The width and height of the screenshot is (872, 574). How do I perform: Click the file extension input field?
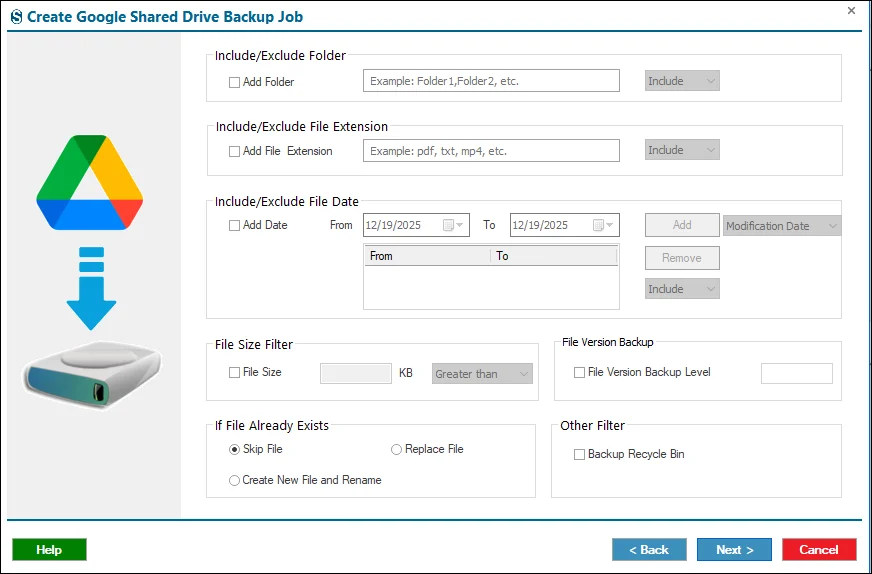tap(491, 151)
